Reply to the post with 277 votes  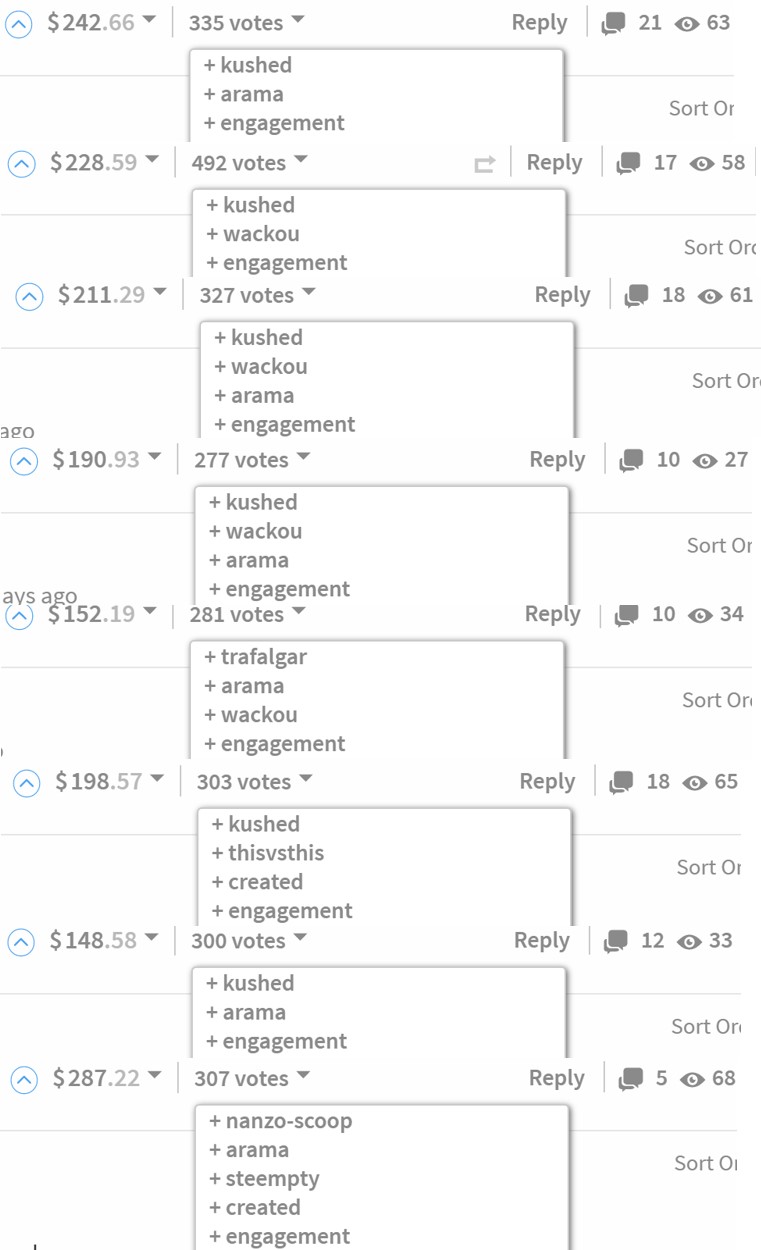point(557,460)
